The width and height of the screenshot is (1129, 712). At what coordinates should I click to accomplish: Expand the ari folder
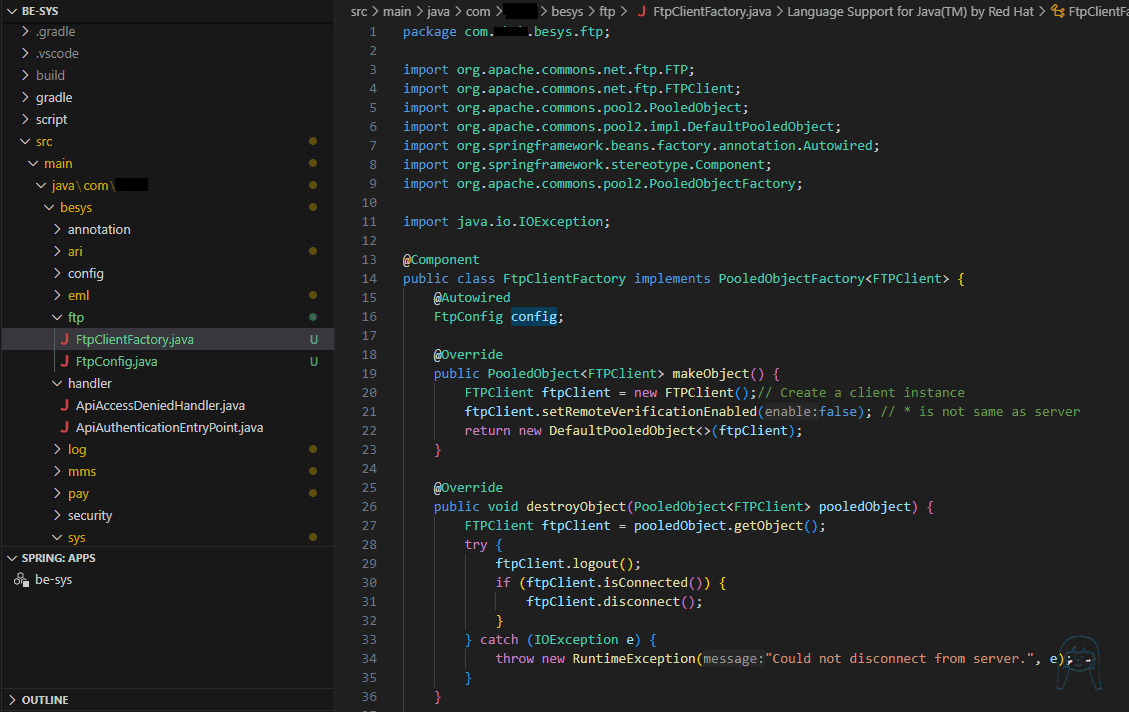[x=58, y=251]
